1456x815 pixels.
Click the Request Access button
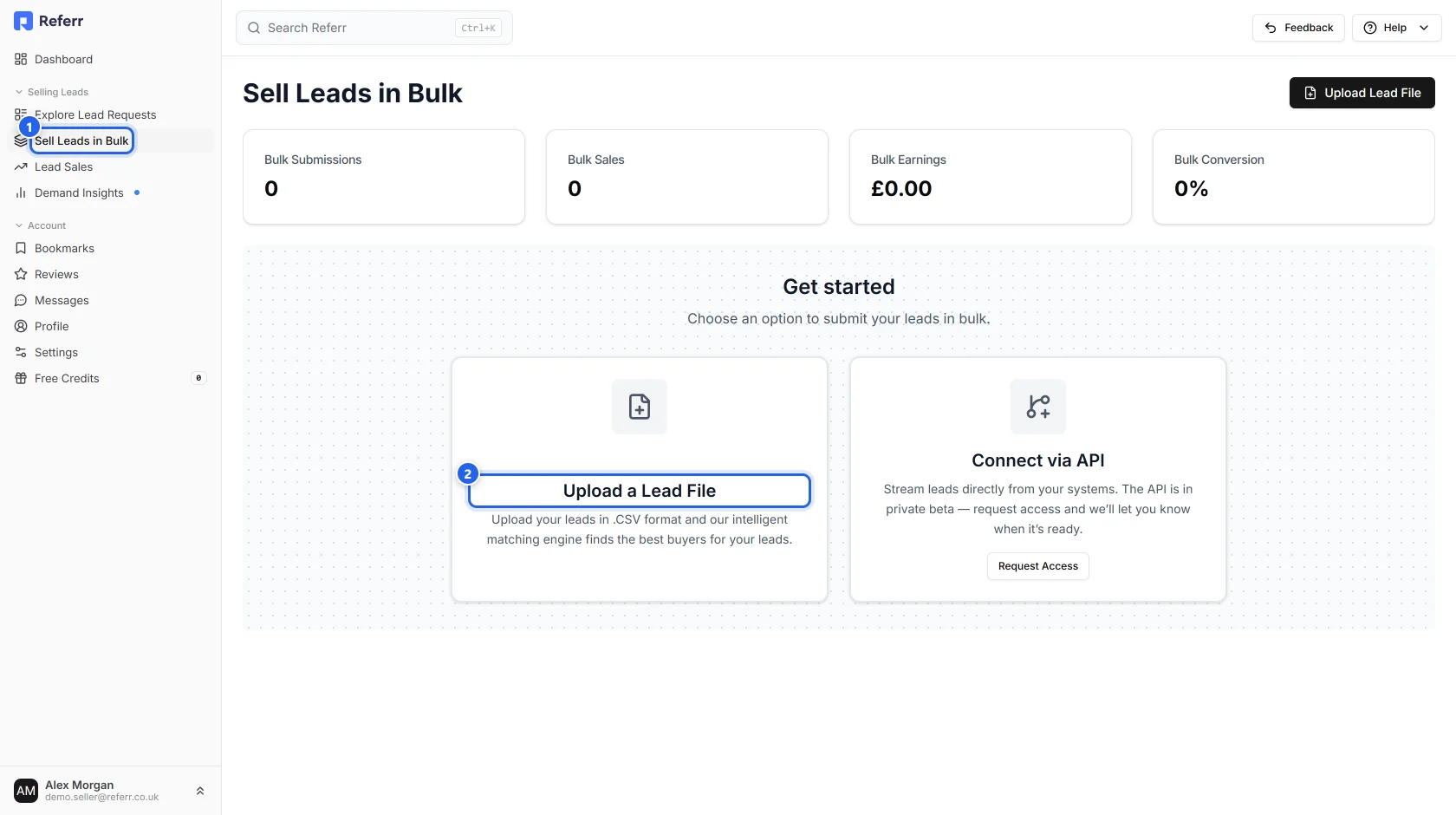pos(1038,566)
